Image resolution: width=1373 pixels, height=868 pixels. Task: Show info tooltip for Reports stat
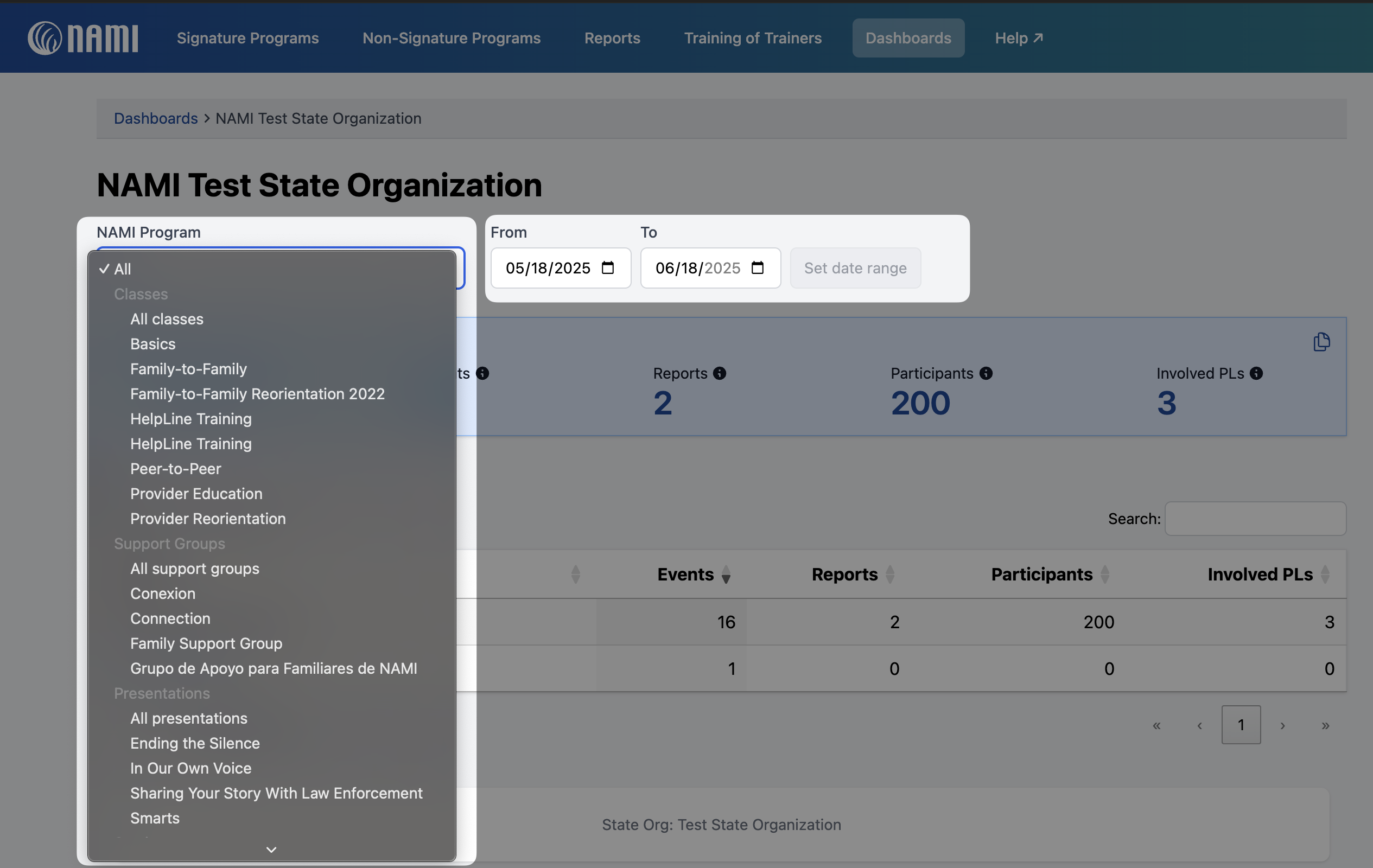click(x=720, y=373)
